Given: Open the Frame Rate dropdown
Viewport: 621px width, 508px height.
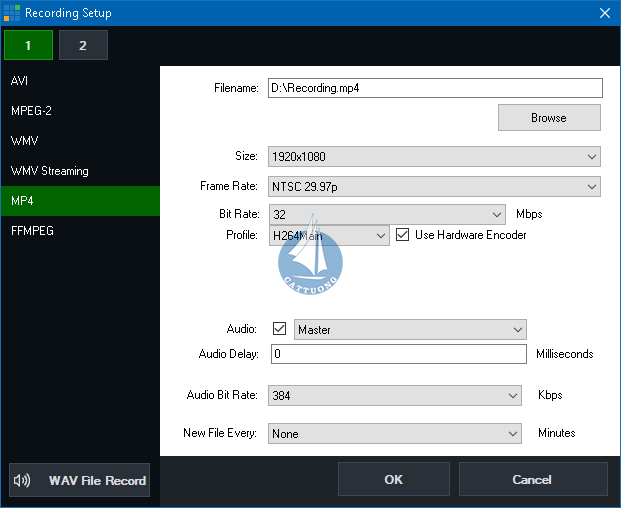Looking at the screenshot, I should click(x=434, y=186).
